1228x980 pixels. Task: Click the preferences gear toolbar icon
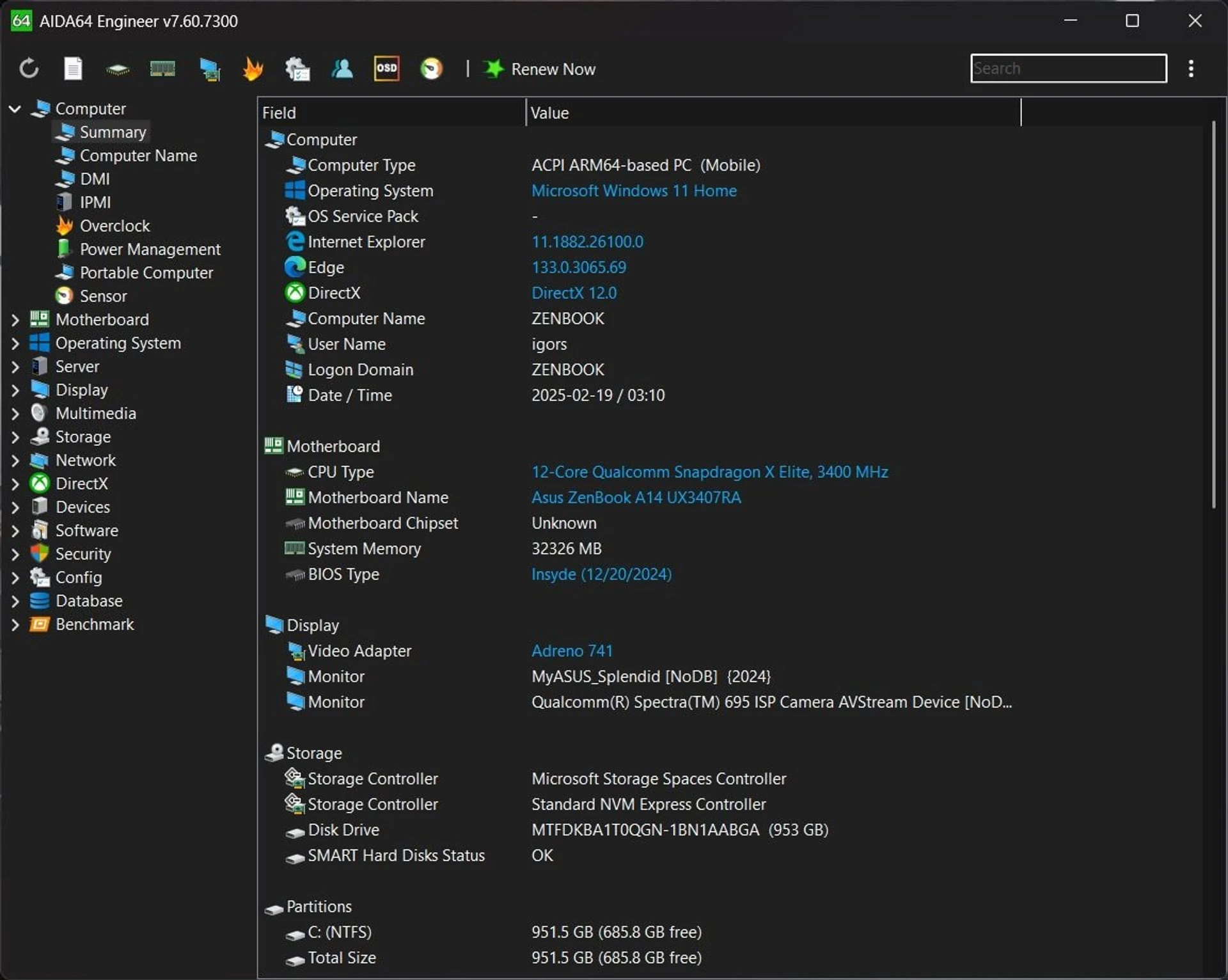click(x=297, y=69)
